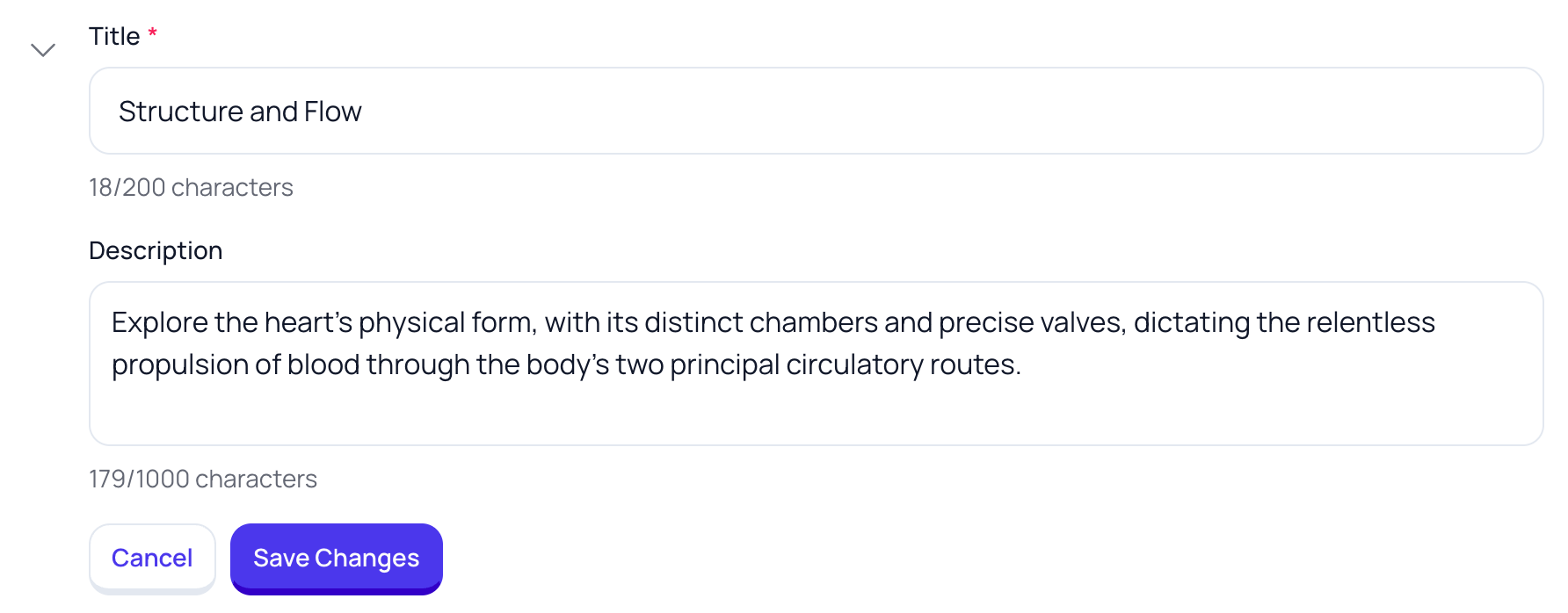Image resolution: width=1568 pixels, height=613 pixels.
Task: Place cursor on the word propulsion in Description
Action: tap(180, 365)
